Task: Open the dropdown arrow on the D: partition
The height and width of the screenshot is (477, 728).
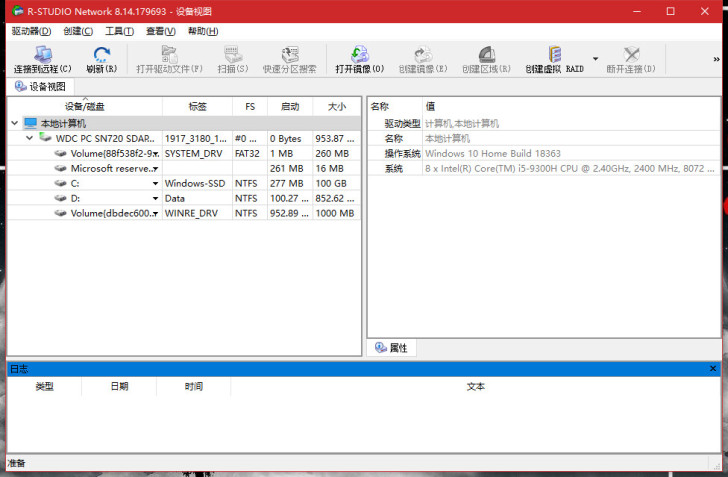Action: (155, 199)
